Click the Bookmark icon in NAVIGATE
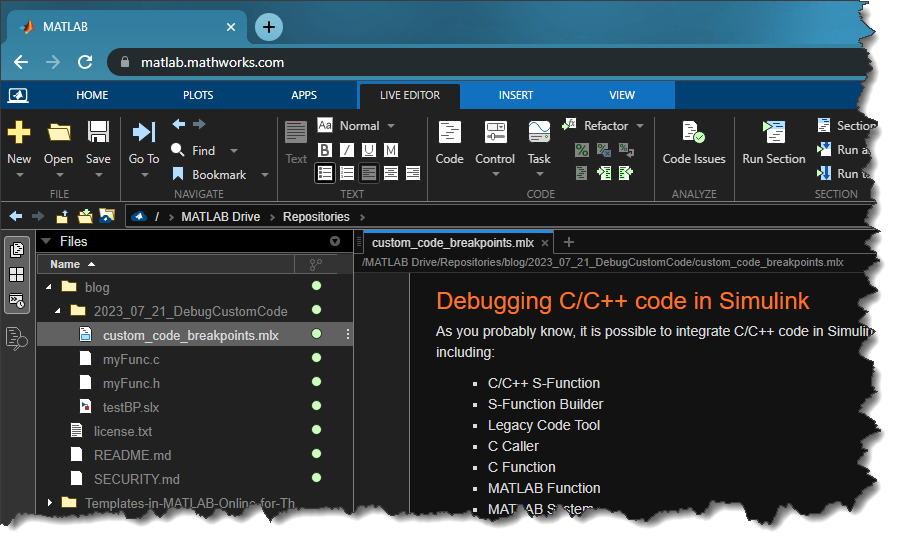 177,174
